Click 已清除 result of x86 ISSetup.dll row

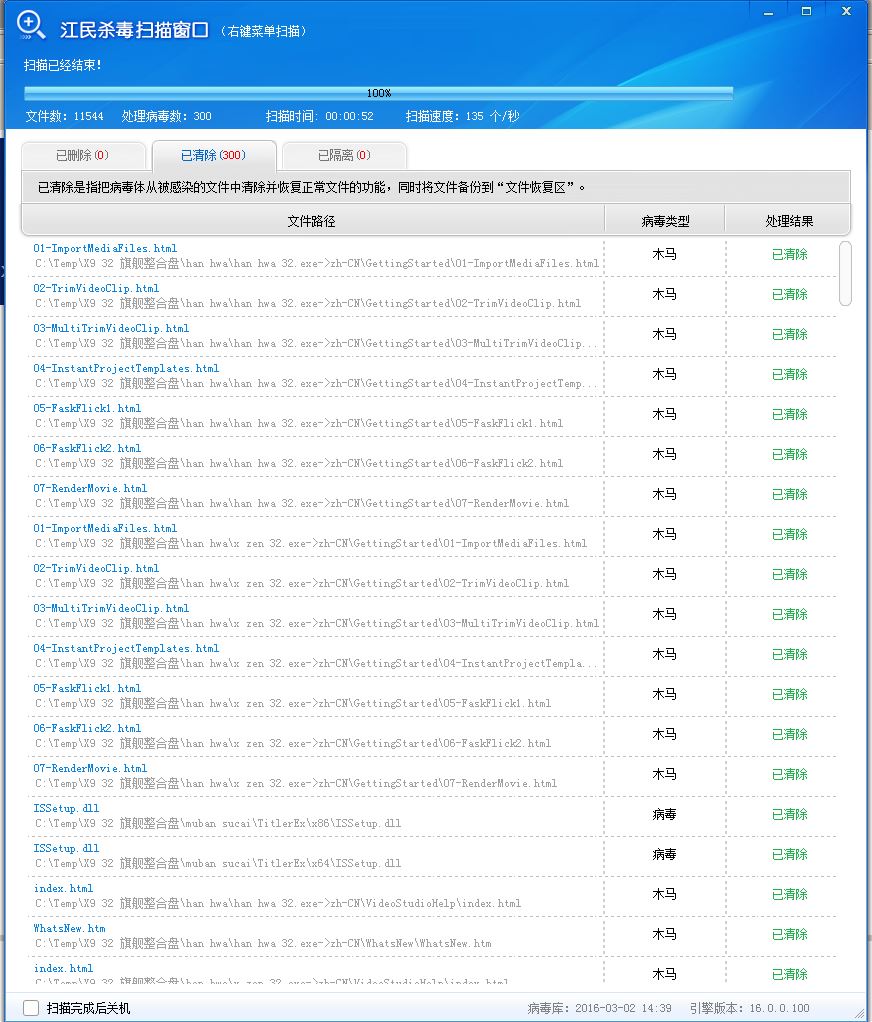(x=789, y=815)
